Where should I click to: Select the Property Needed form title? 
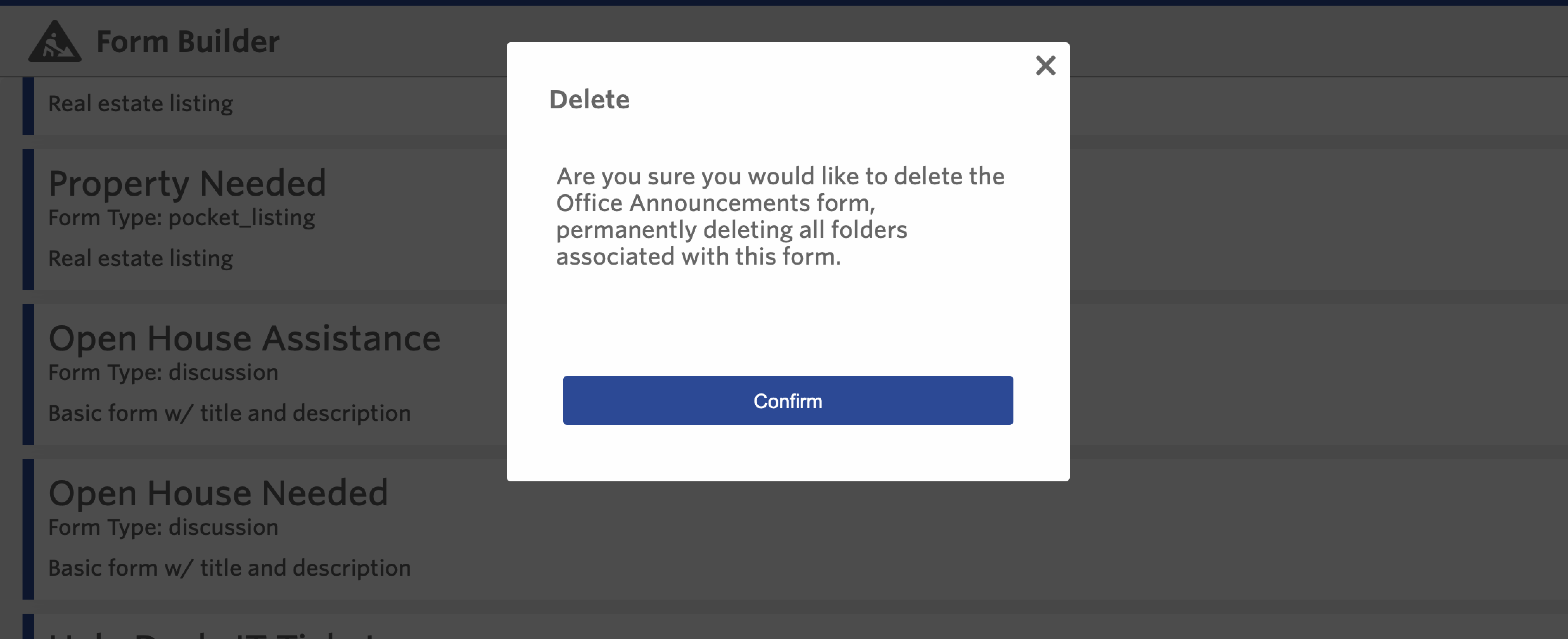[x=187, y=183]
